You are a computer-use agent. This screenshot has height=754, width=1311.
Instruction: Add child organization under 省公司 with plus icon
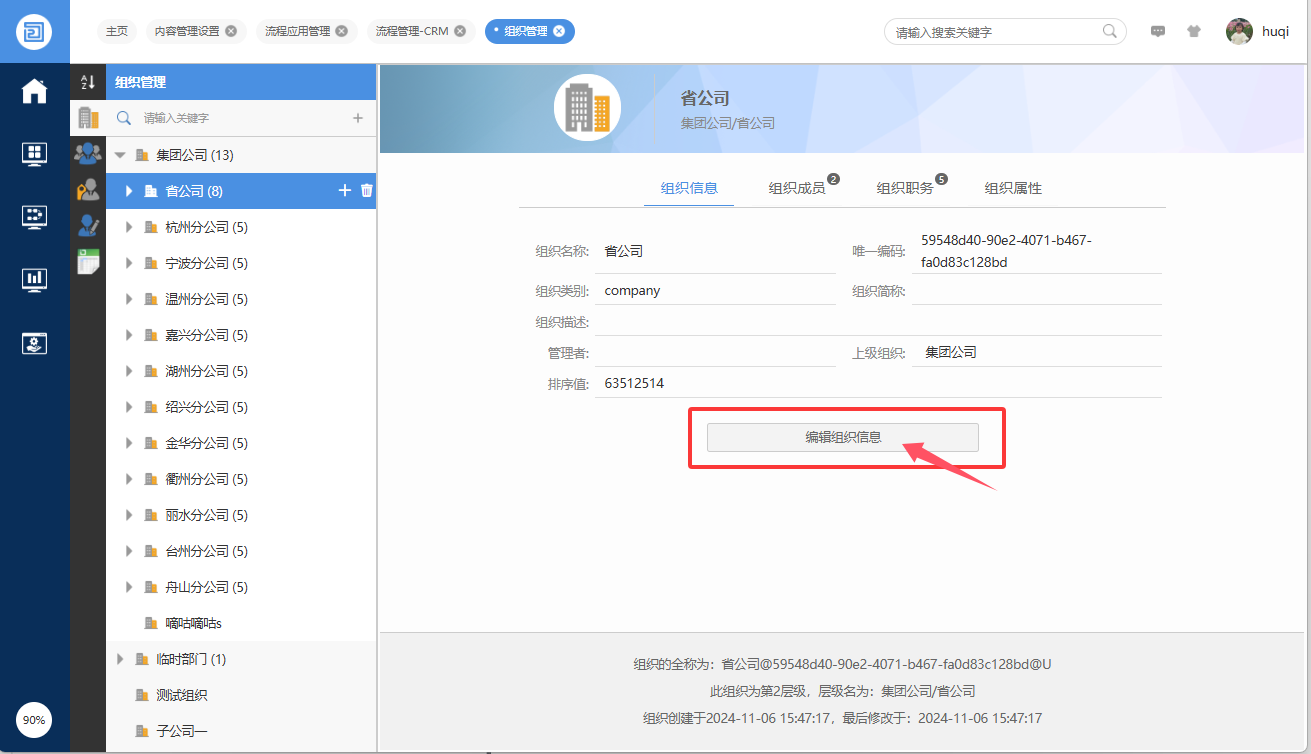(345, 191)
